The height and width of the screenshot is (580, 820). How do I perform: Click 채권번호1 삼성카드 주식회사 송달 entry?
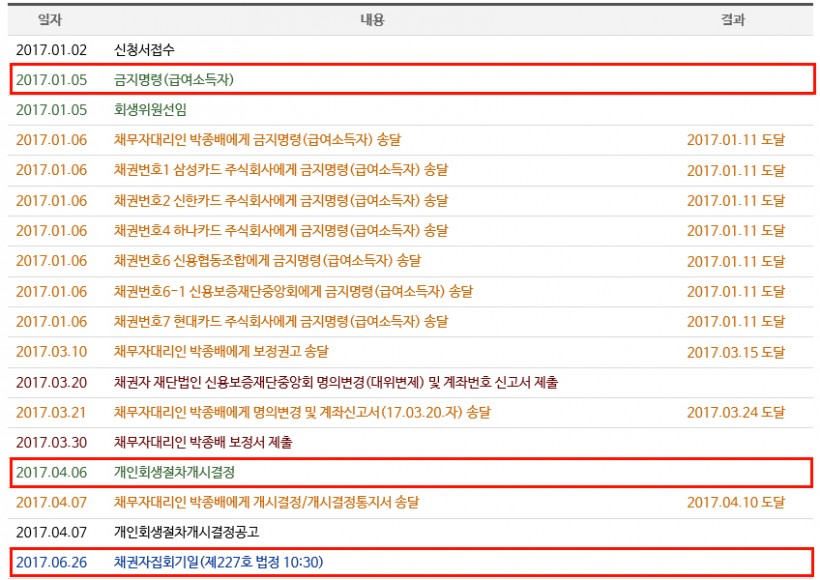(x=281, y=170)
